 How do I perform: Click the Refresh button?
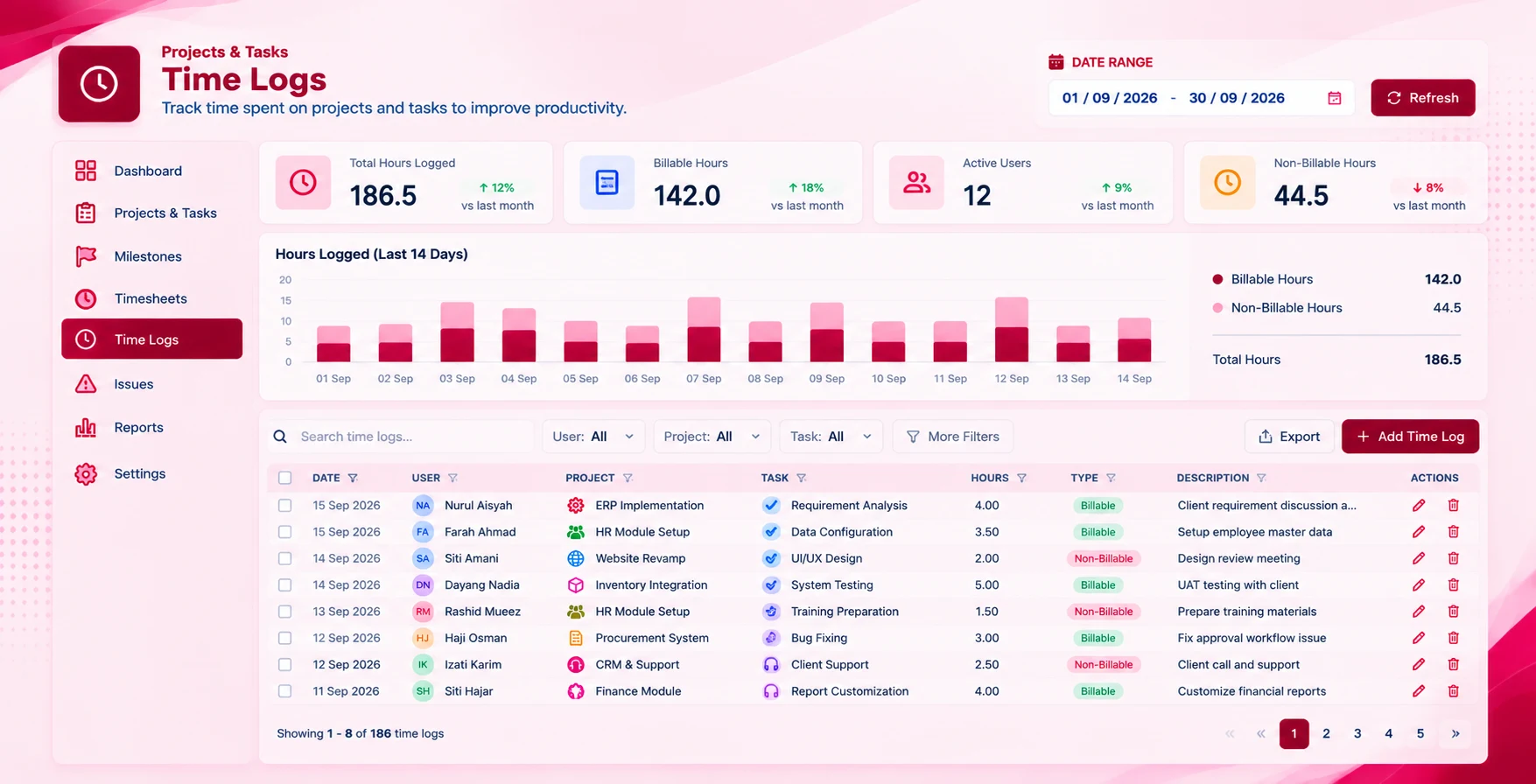(1423, 98)
